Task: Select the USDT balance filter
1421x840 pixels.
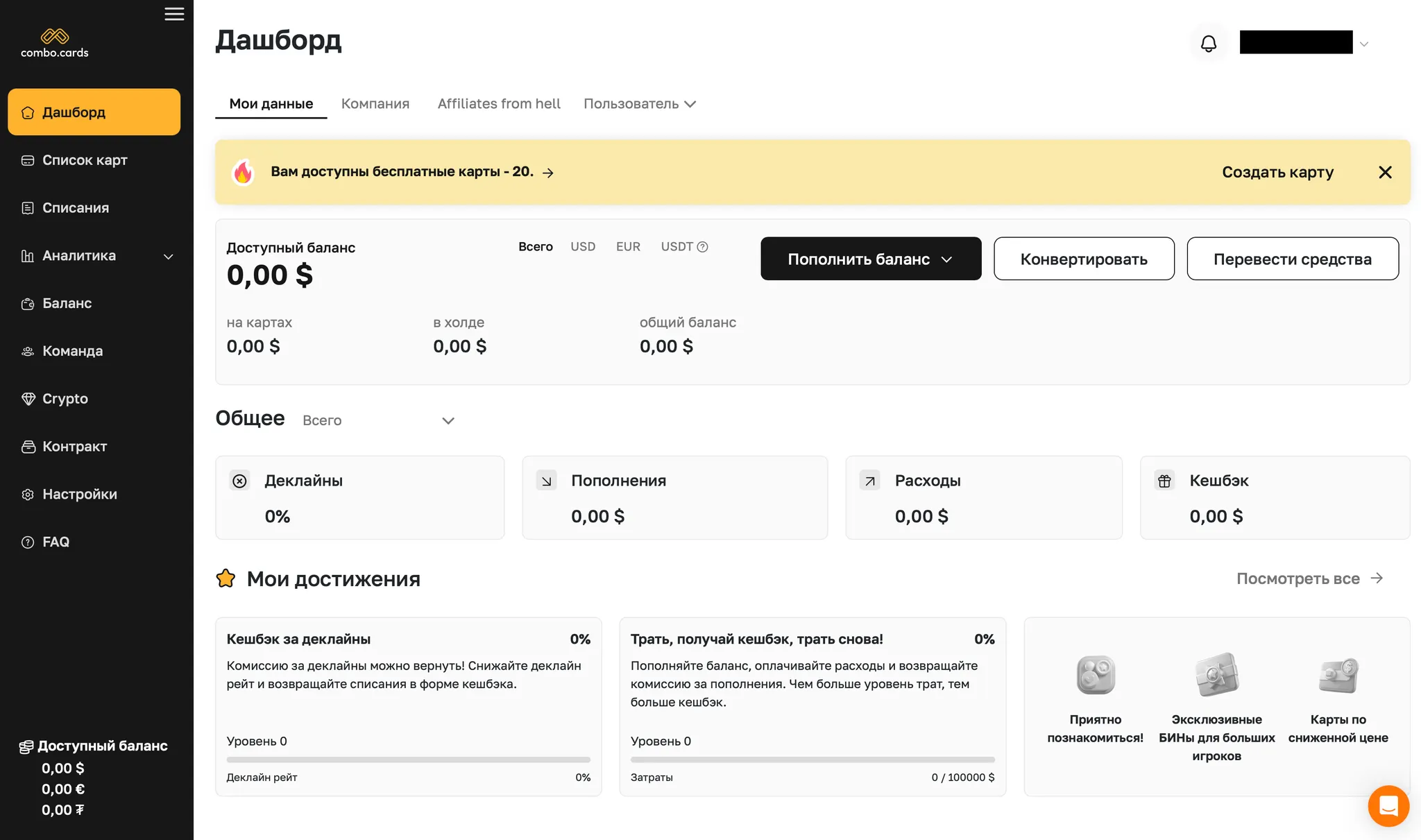Action: (676, 247)
